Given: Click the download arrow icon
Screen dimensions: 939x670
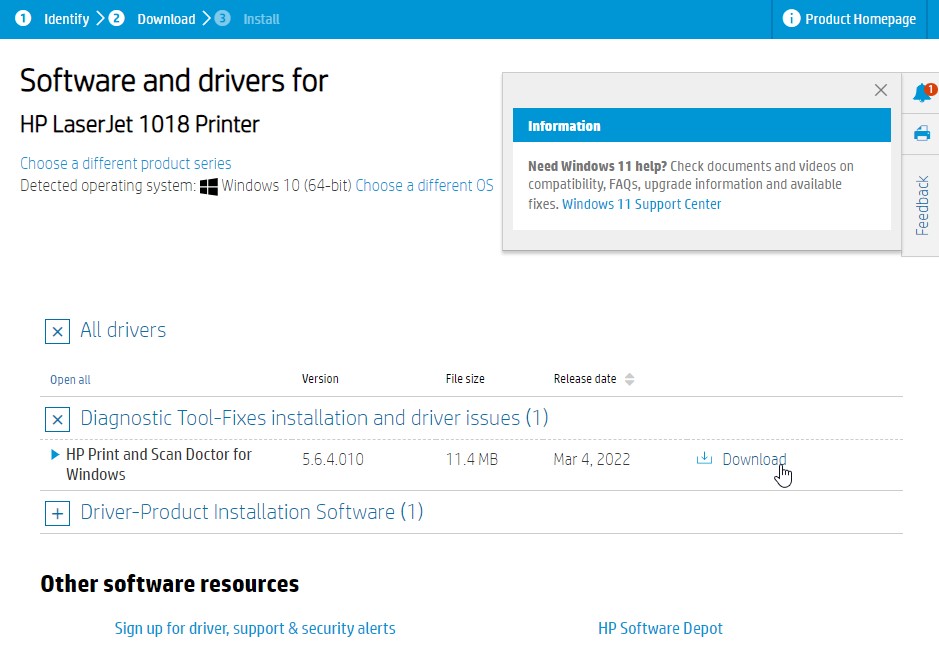Looking at the screenshot, I should coord(704,459).
